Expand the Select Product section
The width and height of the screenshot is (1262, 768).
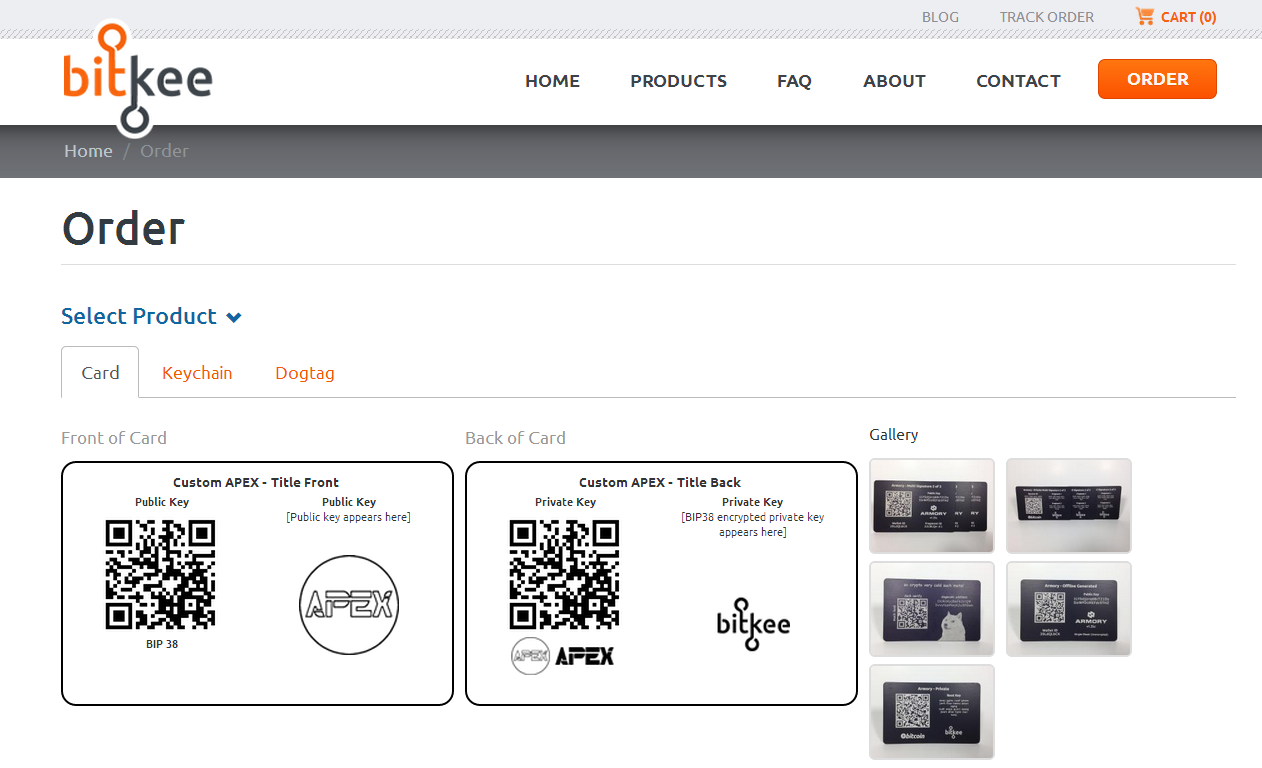(151, 316)
